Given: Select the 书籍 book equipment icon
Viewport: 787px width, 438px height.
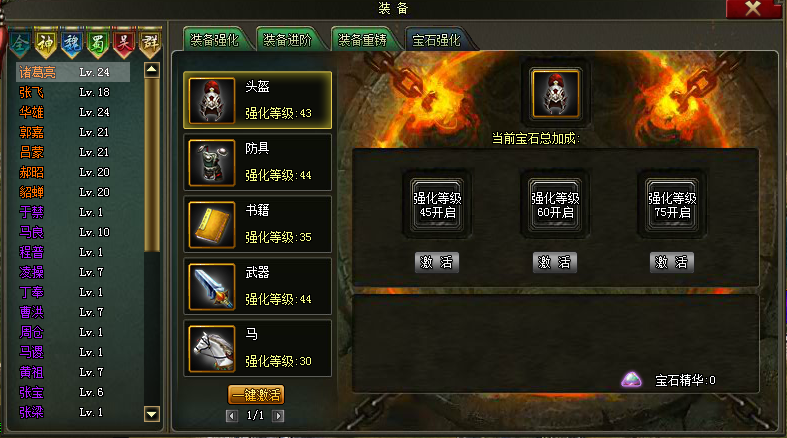Looking at the screenshot, I should (x=212, y=225).
